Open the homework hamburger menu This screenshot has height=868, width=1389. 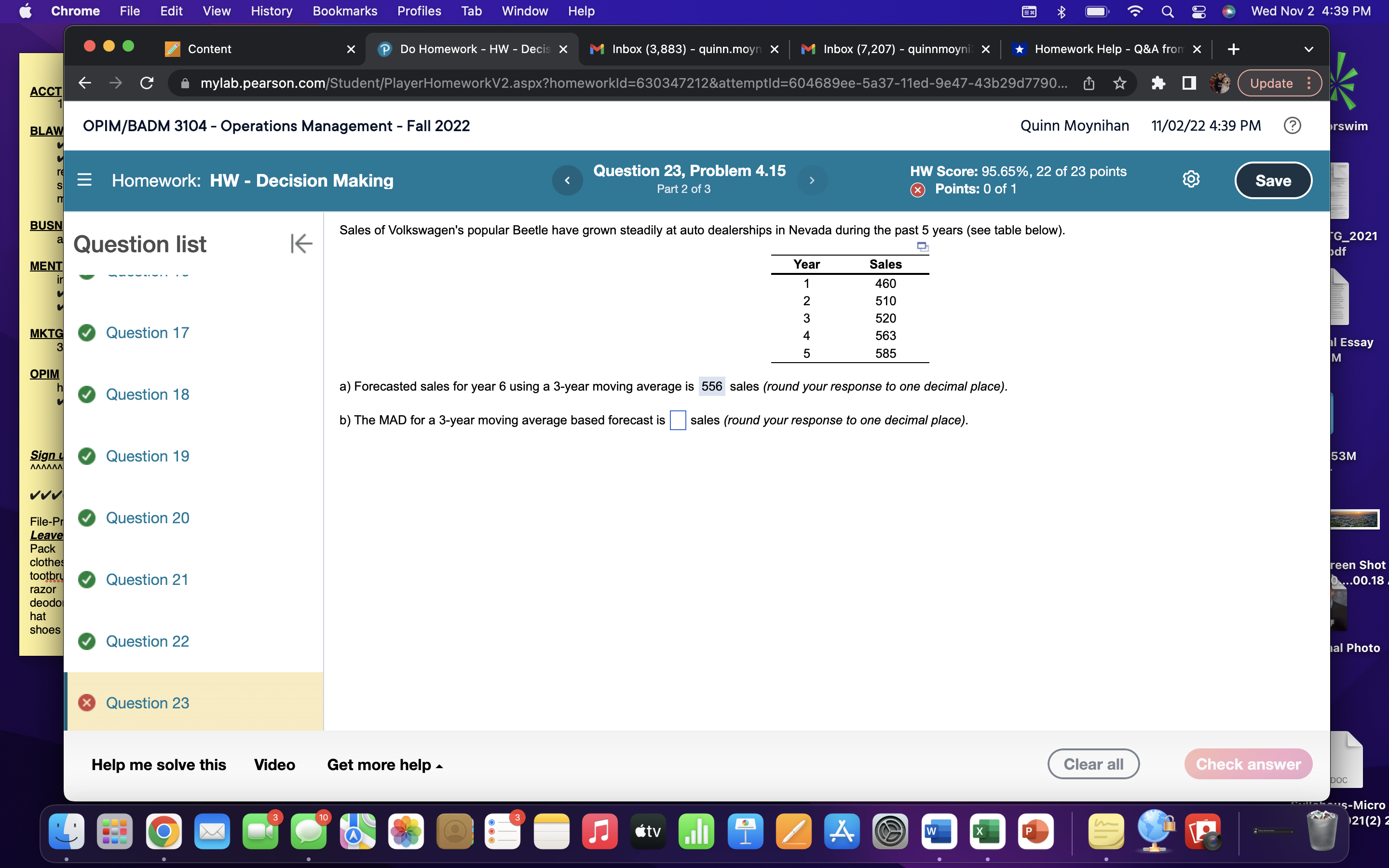tap(84, 180)
